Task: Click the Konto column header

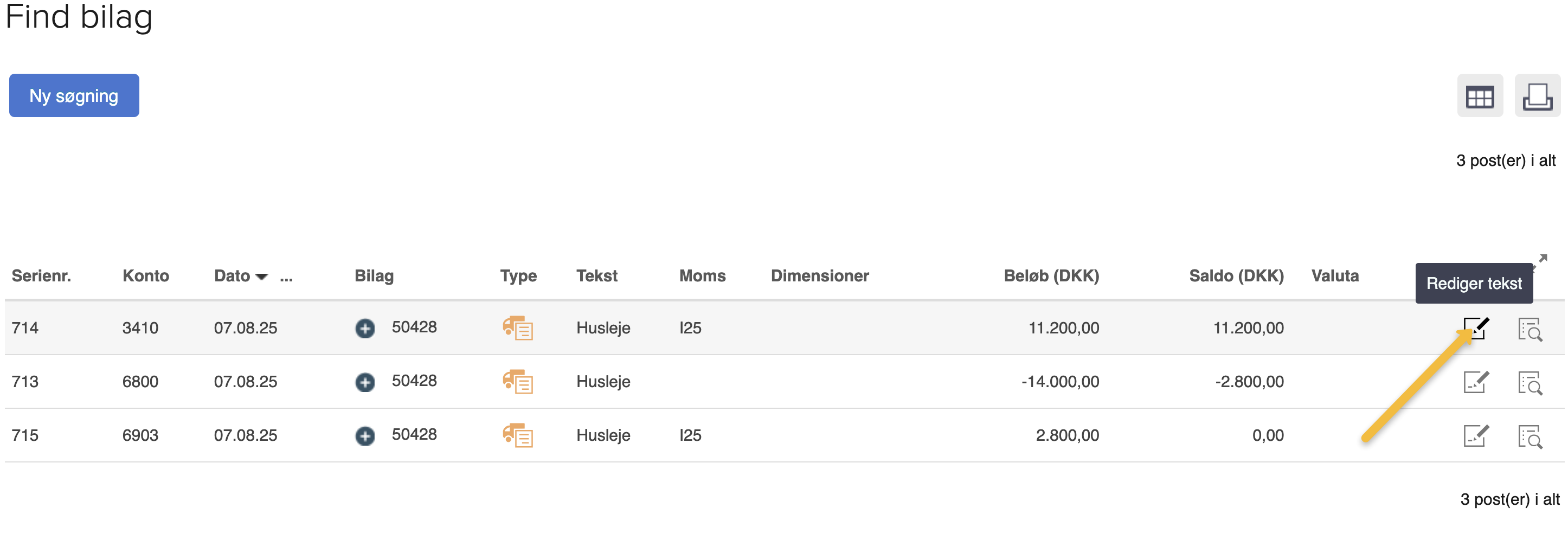Action: point(145,276)
